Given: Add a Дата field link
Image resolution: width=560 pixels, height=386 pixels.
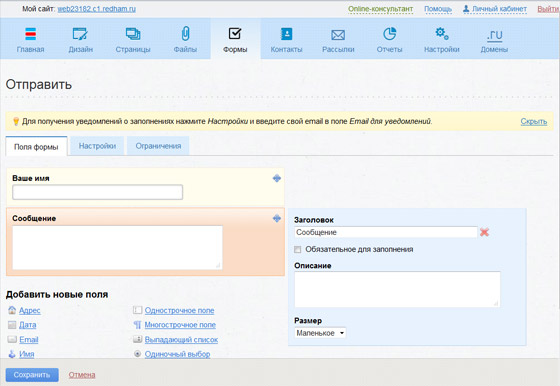Looking at the screenshot, I should 28,325.
